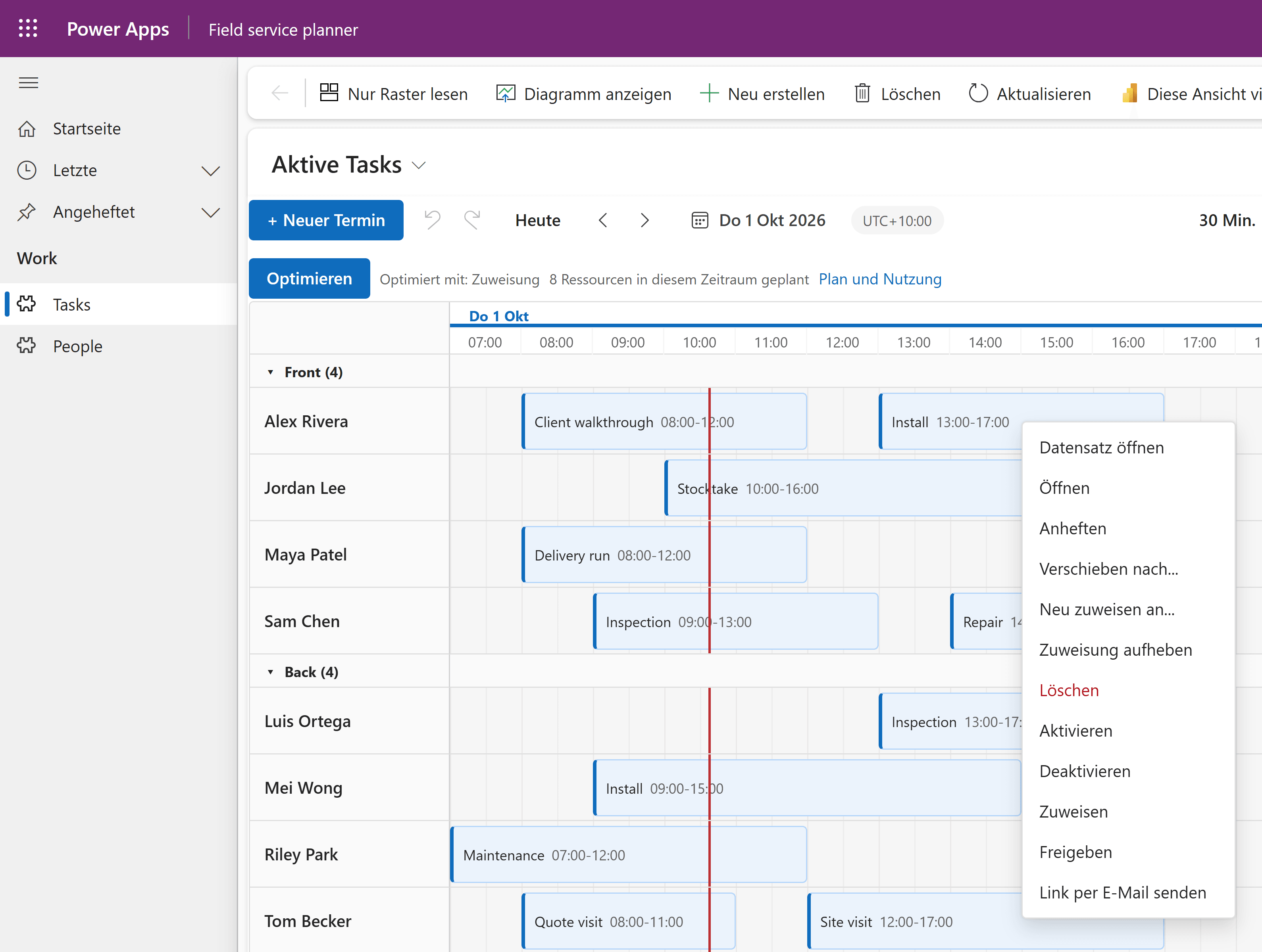
Task: Click Deaktivieren in context menu
Action: (x=1129, y=772)
